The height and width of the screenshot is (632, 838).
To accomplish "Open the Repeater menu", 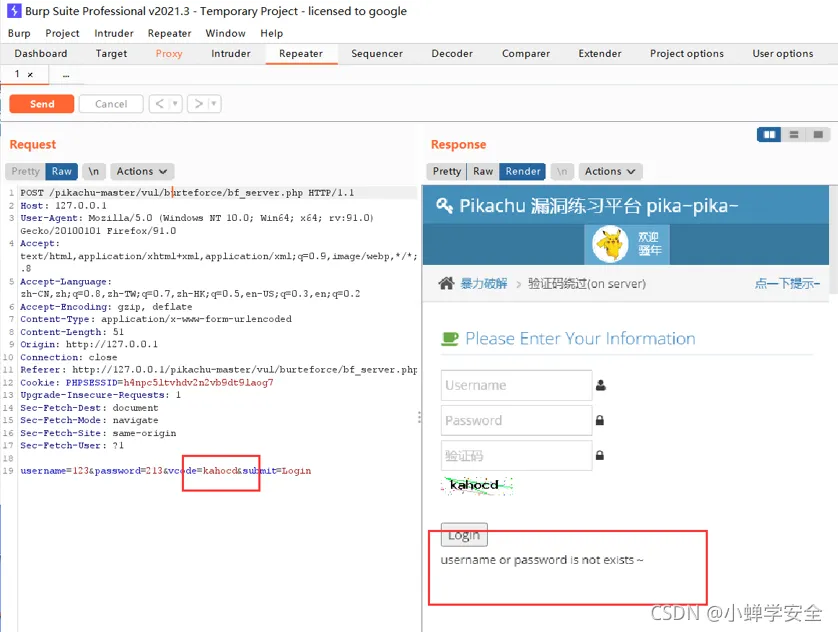I will coord(169,33).
